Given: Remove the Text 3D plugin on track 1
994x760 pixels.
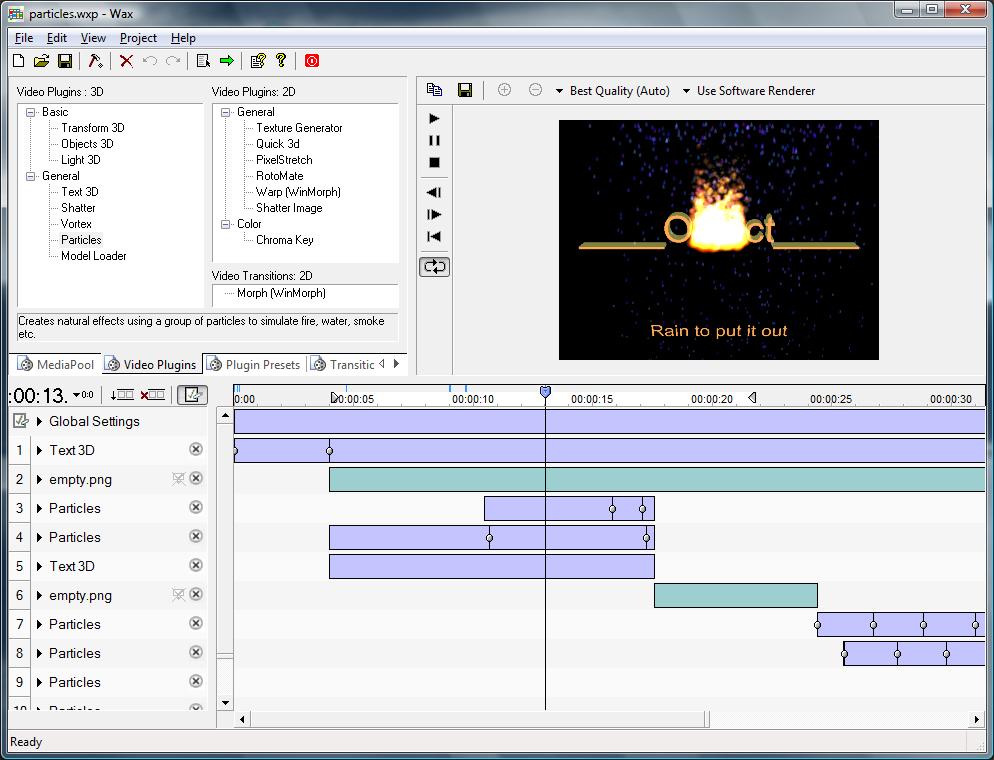Looking at the screenshot, I should point(196,450).
